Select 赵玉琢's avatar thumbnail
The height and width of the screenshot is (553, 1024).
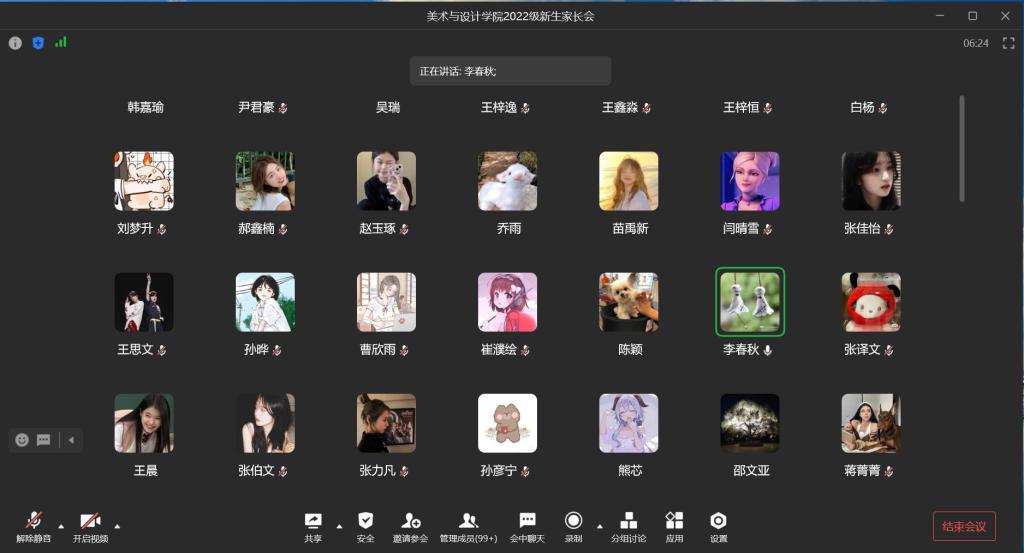(x=386, y=181)
